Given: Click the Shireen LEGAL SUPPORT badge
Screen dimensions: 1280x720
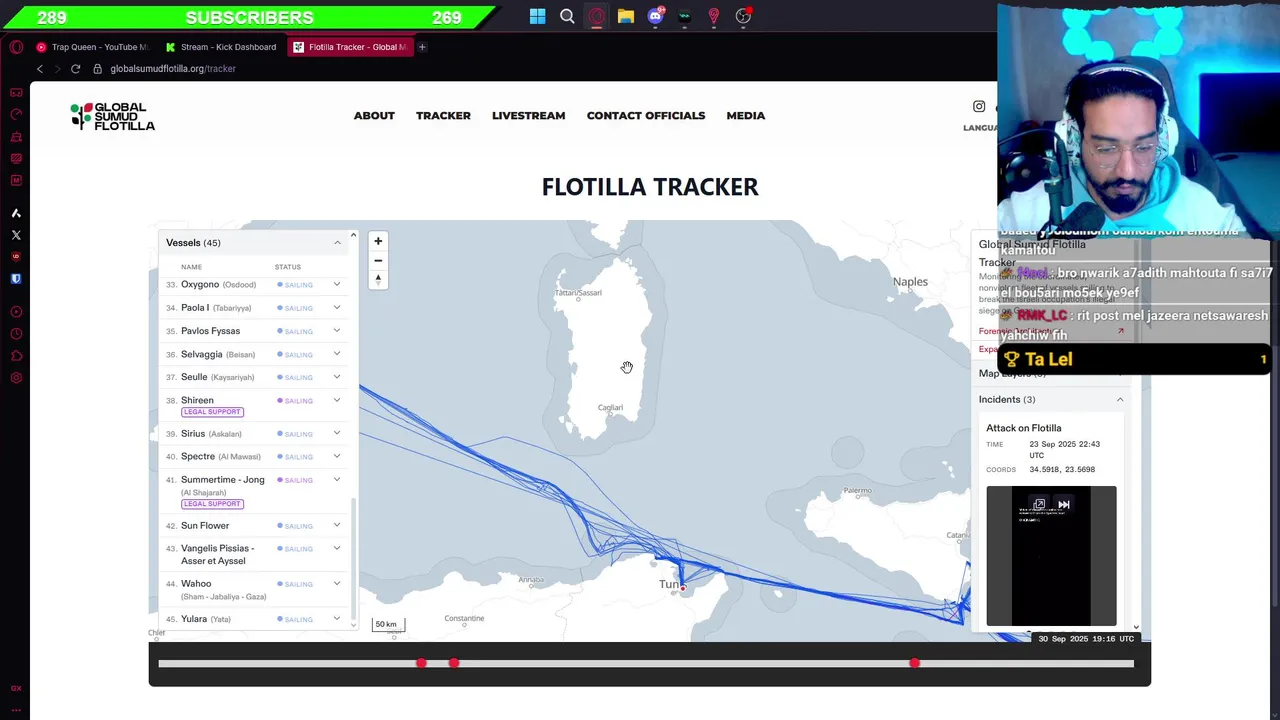Looking at the screenshot, I should [212, 412].
